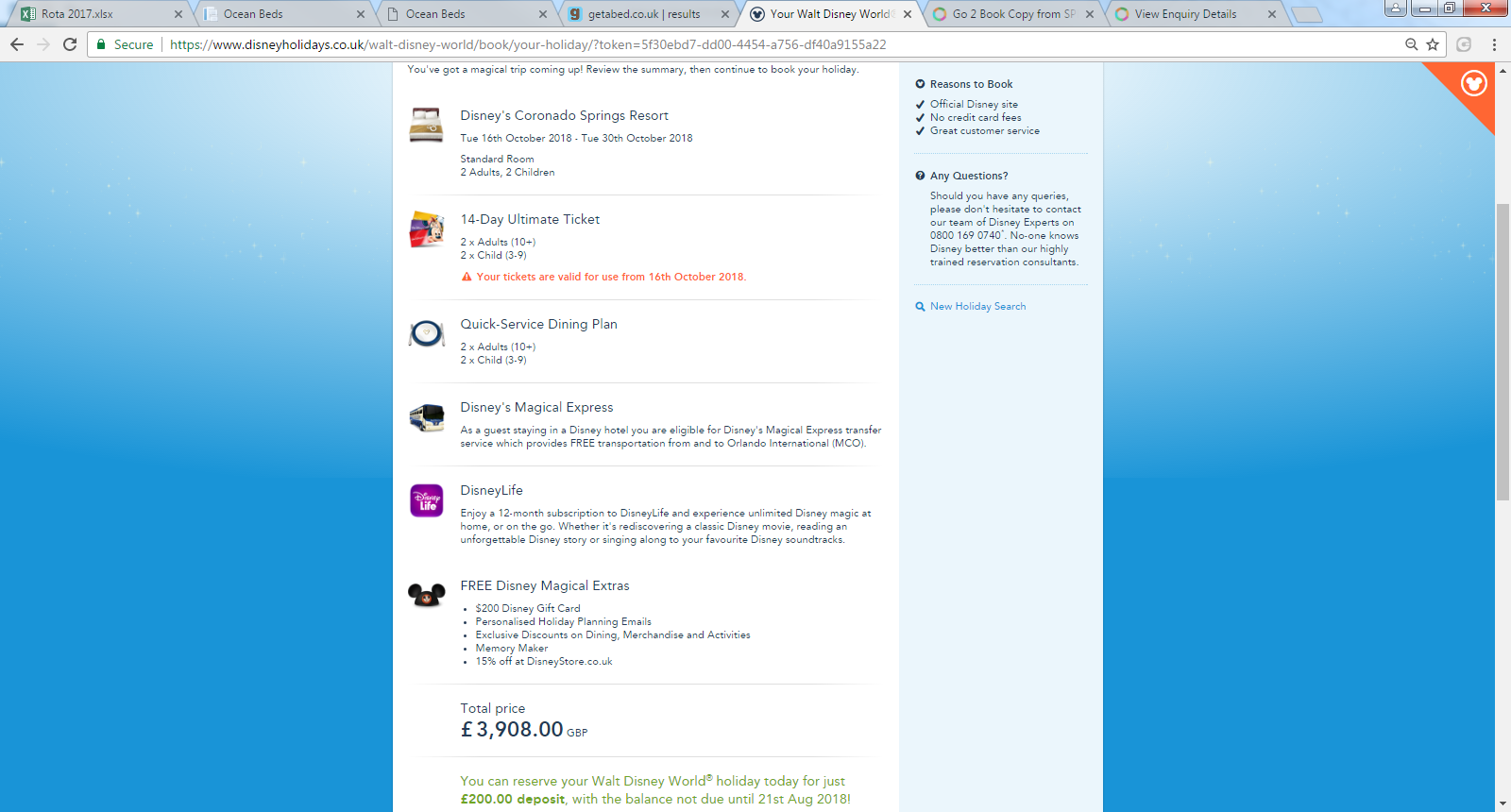Click the DisneyLife purple logo icon

(x=426, y=500)
